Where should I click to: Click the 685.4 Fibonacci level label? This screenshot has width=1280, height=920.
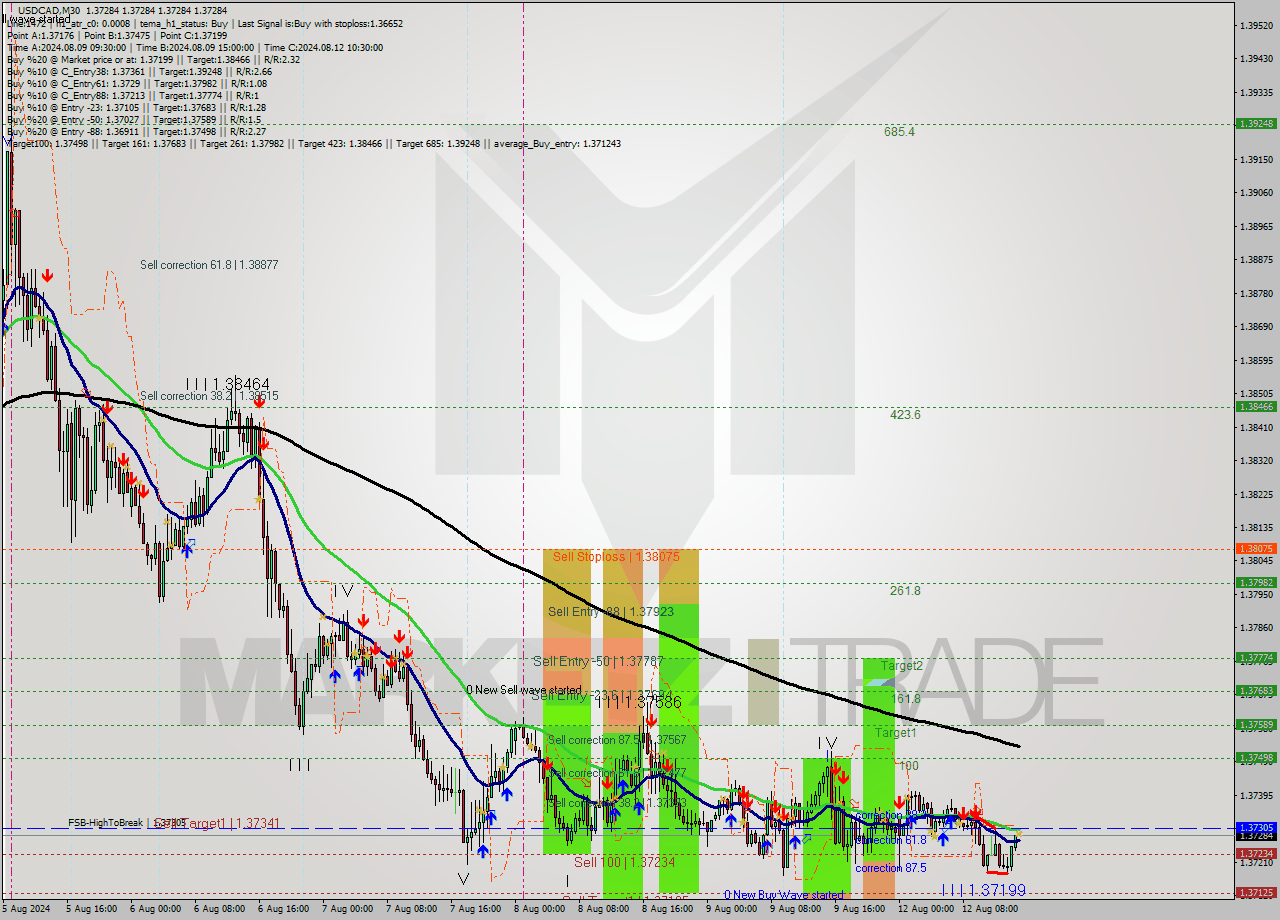[x=899, y=131]
